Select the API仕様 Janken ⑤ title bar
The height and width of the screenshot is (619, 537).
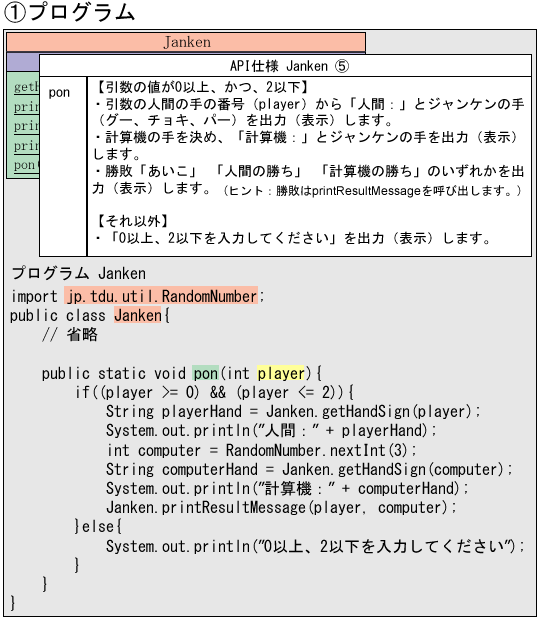point(285,66)
